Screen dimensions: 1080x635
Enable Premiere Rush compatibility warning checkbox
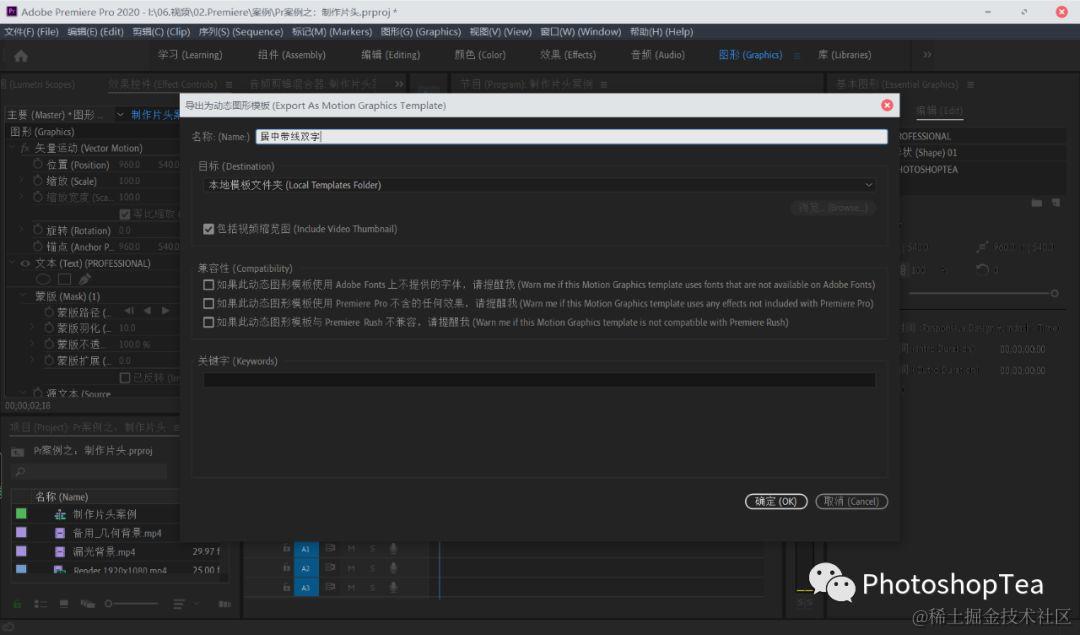pos(208,322)
